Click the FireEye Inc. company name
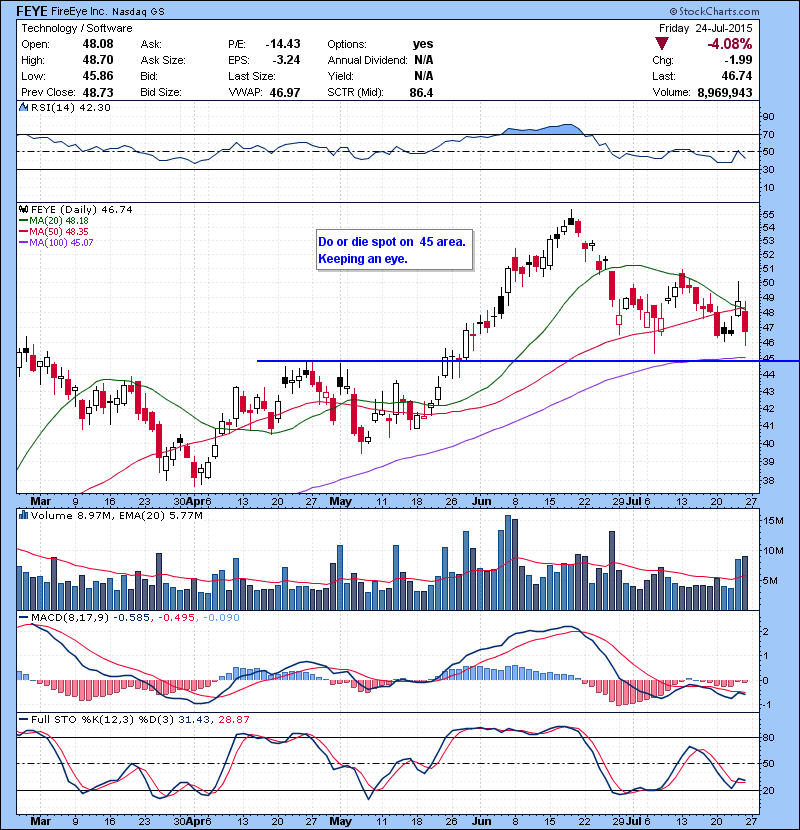Viewport: 800px width, 830px height. (x=80, y=11)
